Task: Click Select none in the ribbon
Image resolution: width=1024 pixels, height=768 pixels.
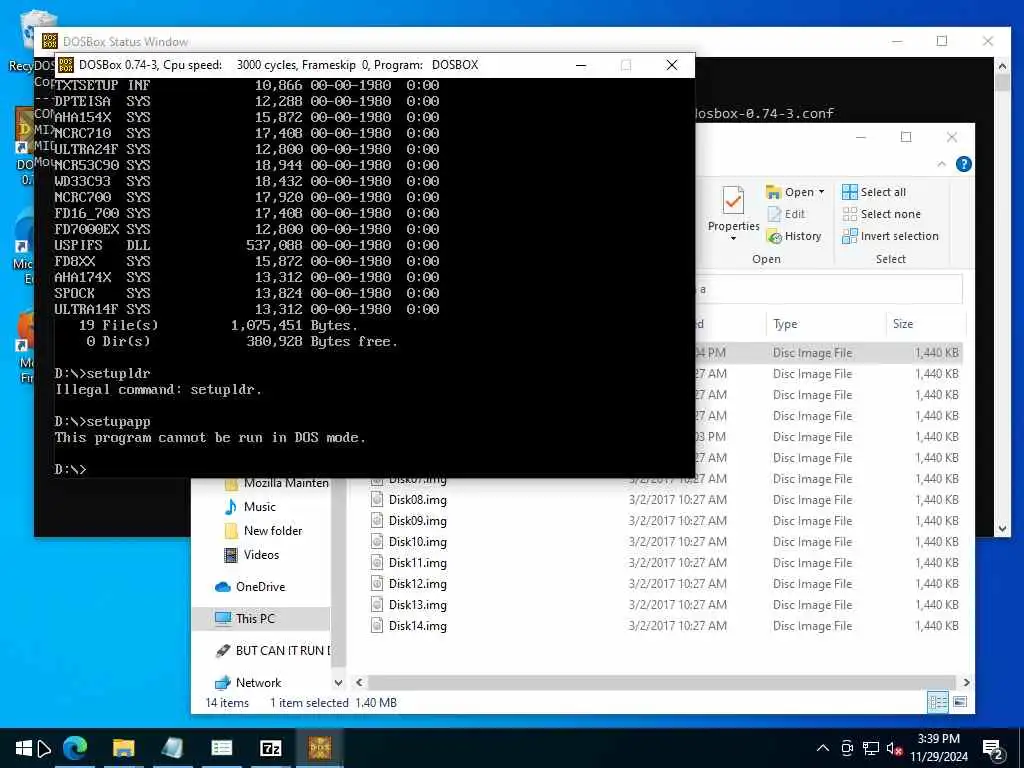Action: (x=881, y=214)
